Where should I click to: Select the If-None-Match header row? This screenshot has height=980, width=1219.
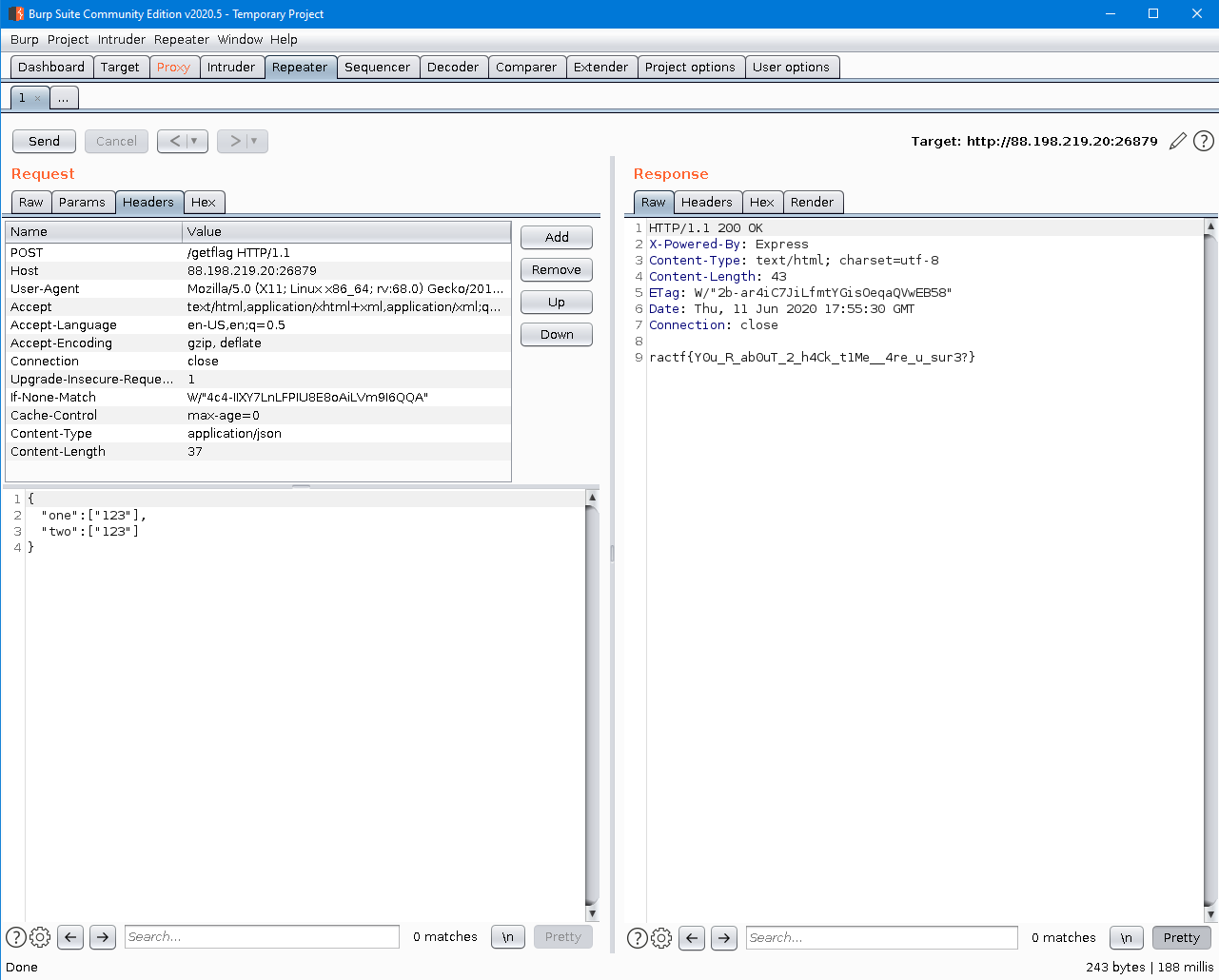(258, 398)
